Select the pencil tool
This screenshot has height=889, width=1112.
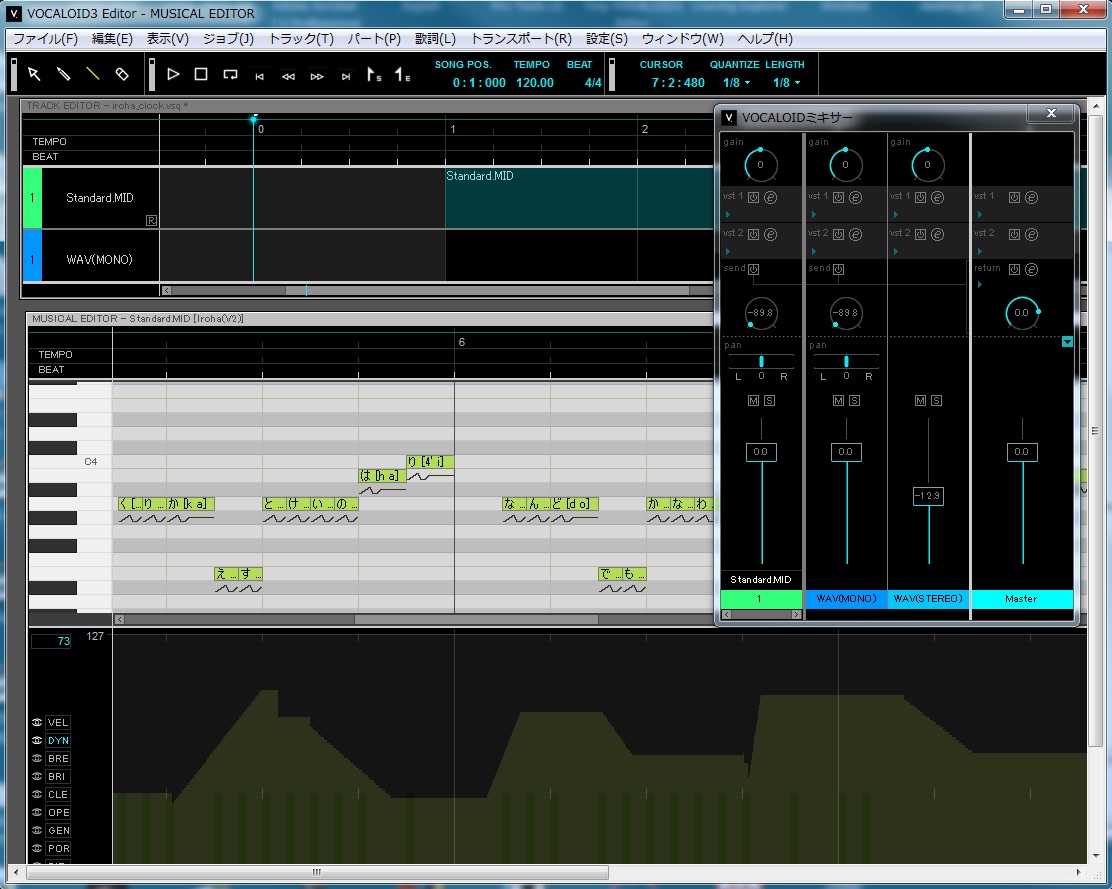(x=63, y=74)
